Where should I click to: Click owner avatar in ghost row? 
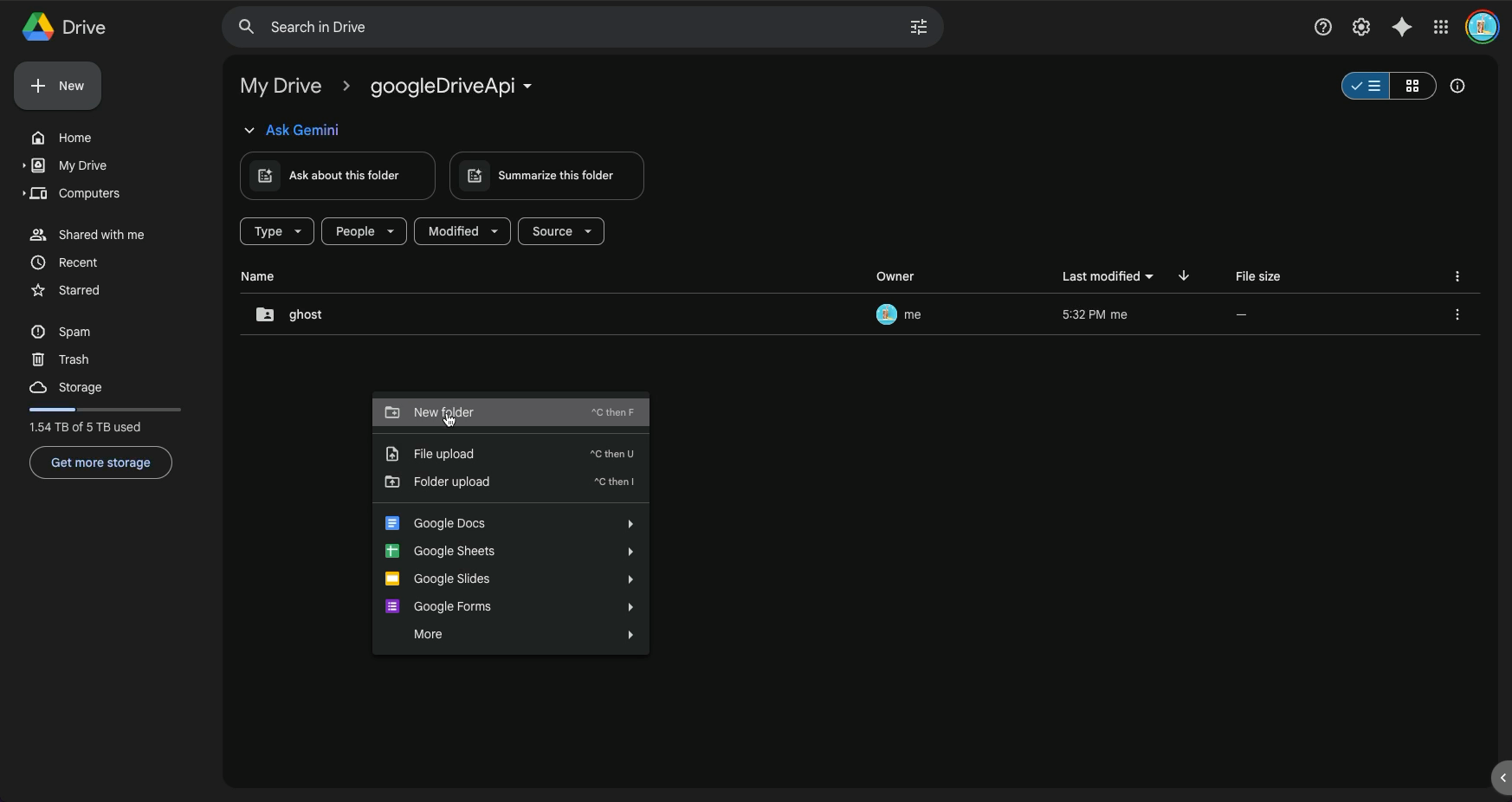click(886, 314)
